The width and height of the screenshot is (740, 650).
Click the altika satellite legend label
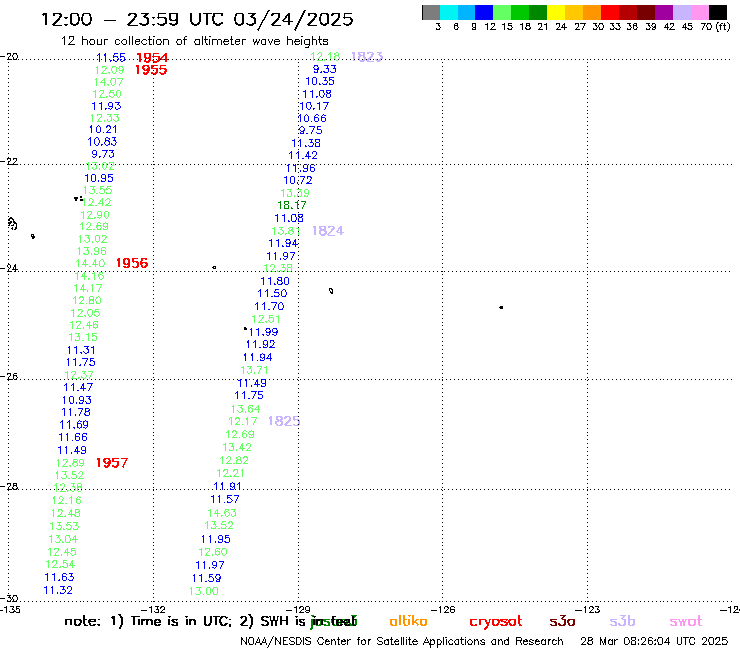408,621
